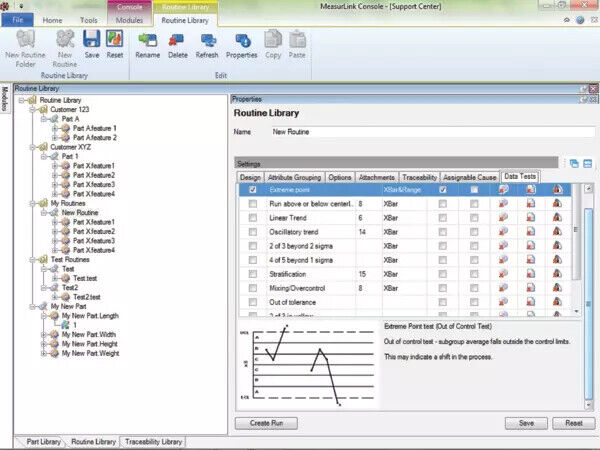Click the Refresh ribbon icon
The height and width of the screenshot is (450, 600).
[x=207, y=40]
